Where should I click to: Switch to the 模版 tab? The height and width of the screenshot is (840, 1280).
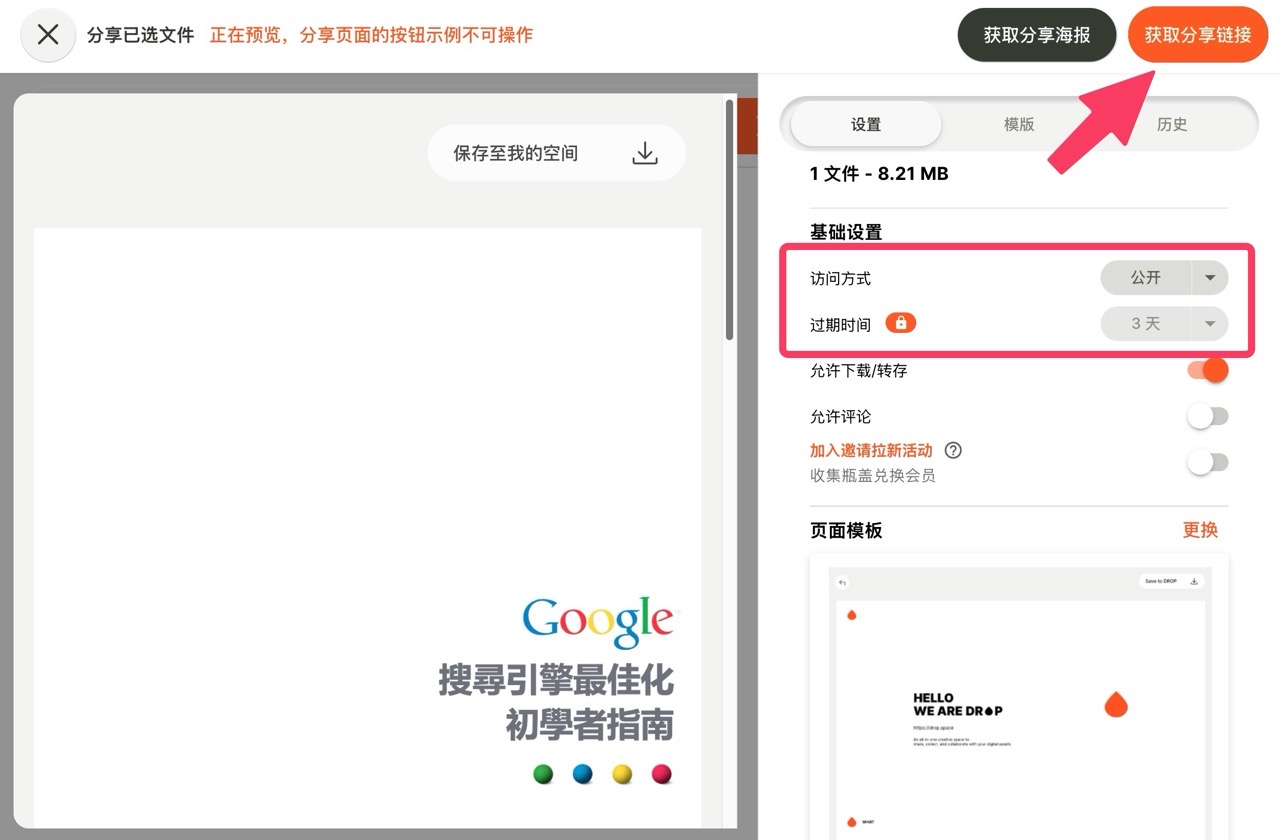pos(1019,124)
